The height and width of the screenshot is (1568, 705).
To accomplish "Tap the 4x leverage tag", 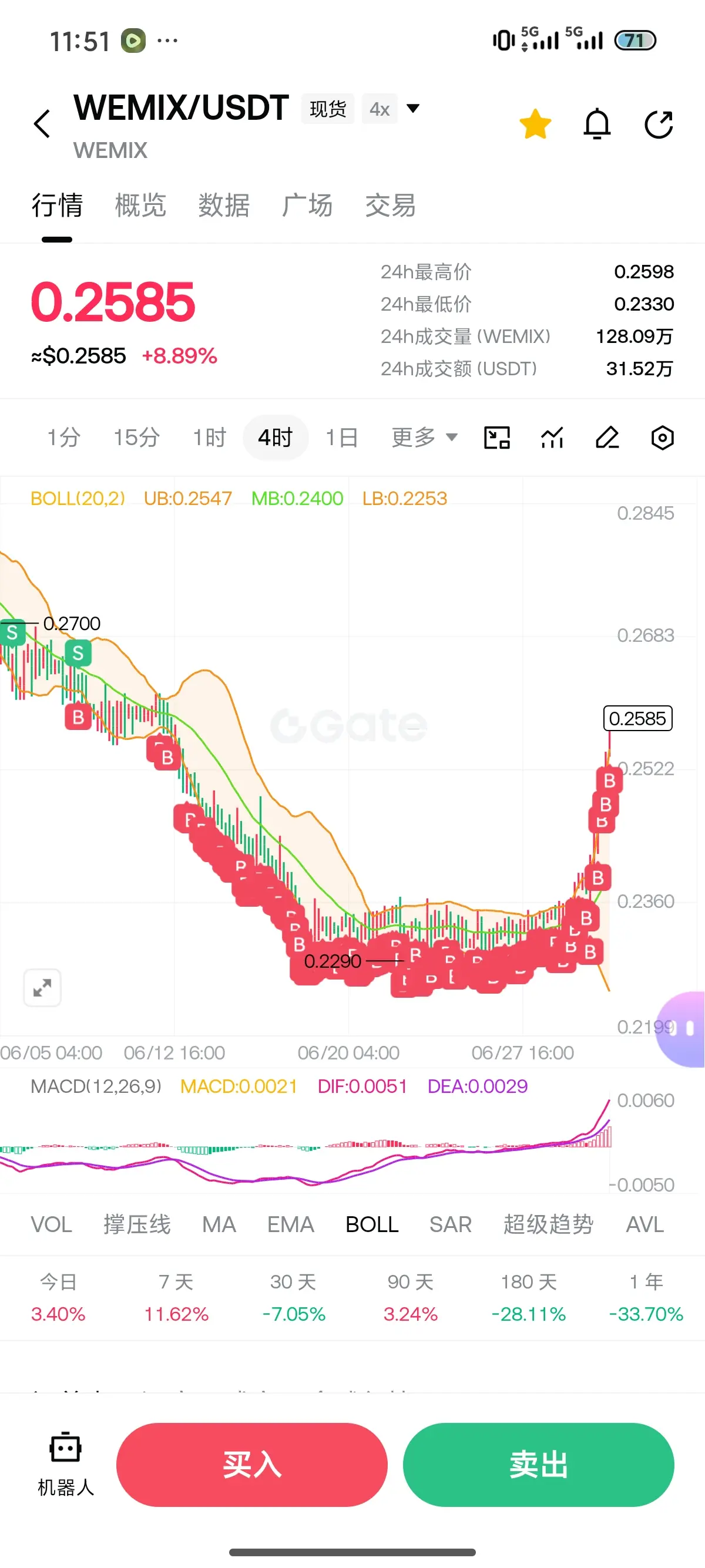I will click(x=380, y=109).
